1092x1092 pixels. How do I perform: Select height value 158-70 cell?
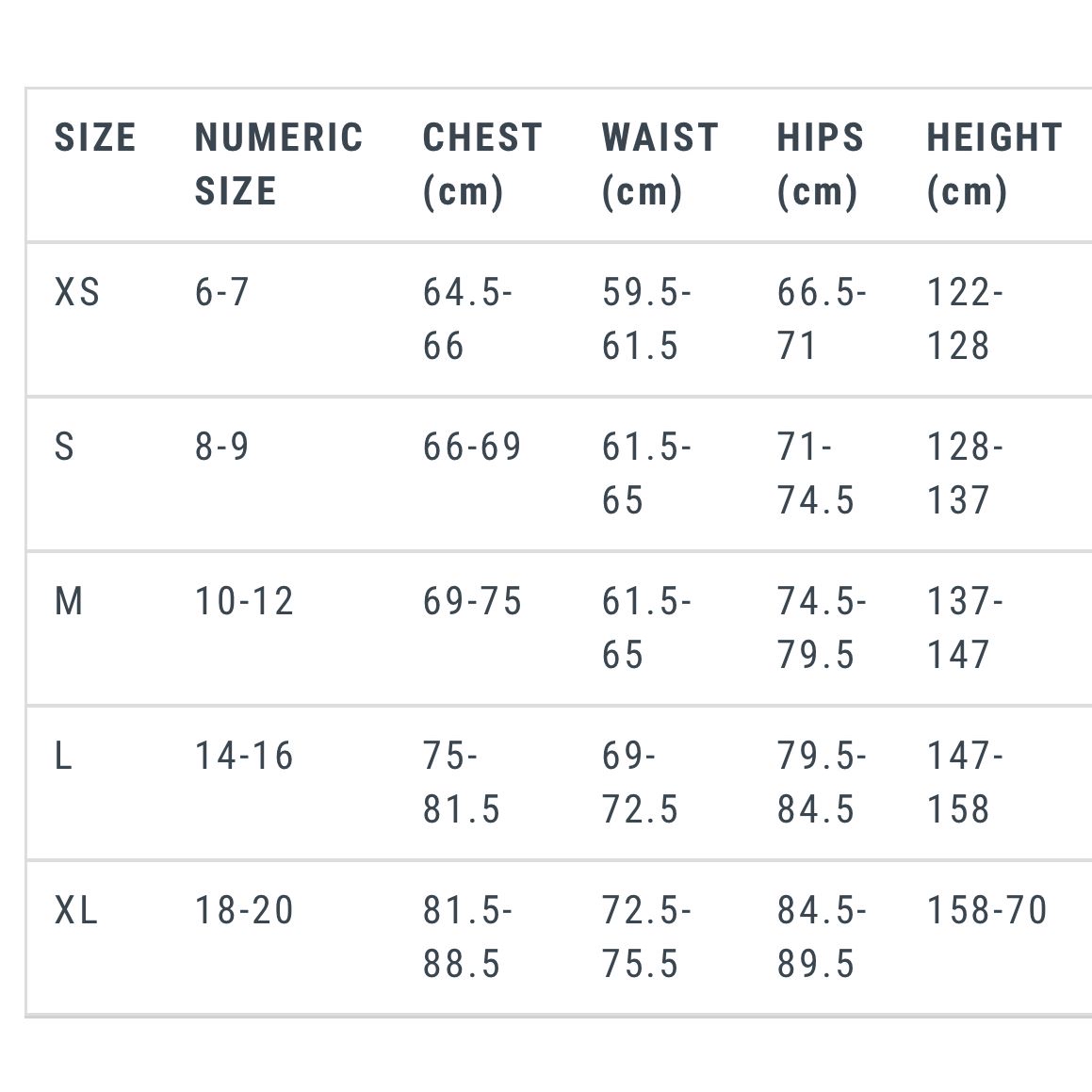point(986,910)
